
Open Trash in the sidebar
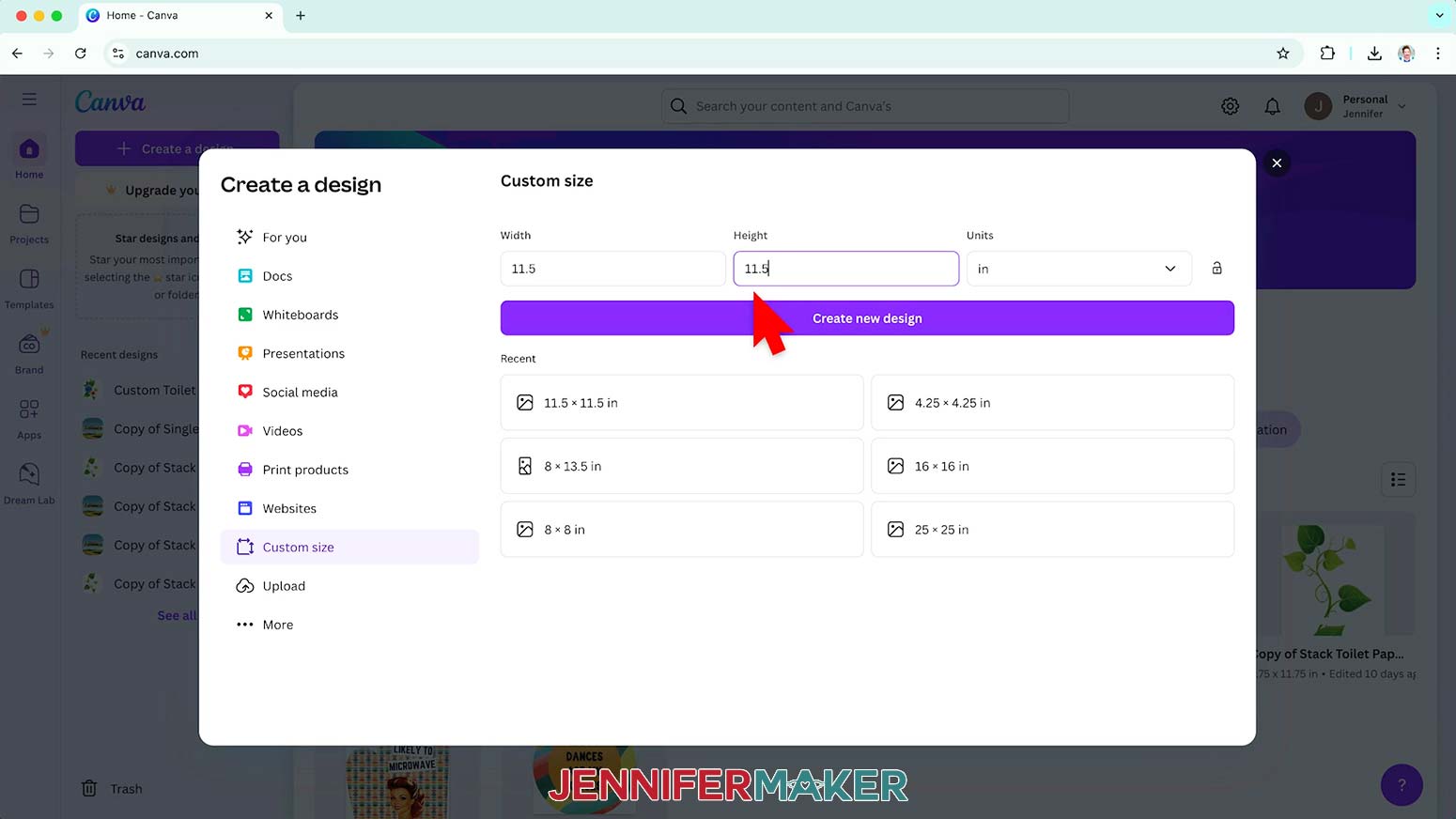pos(112,789)
